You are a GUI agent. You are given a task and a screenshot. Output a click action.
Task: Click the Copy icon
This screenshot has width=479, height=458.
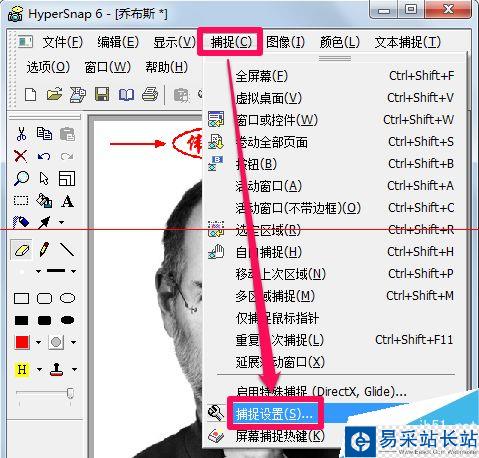pos(44,134)
